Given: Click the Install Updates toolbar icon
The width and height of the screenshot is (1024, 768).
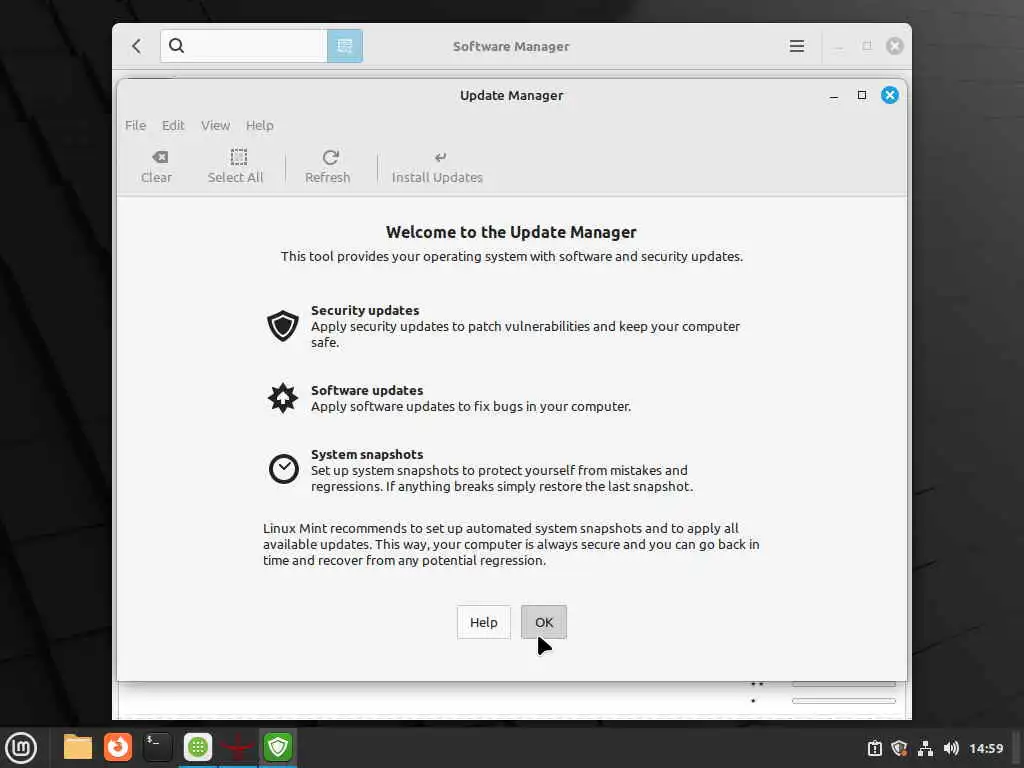Looking at the screenshot, I should (x=441, y=157).
